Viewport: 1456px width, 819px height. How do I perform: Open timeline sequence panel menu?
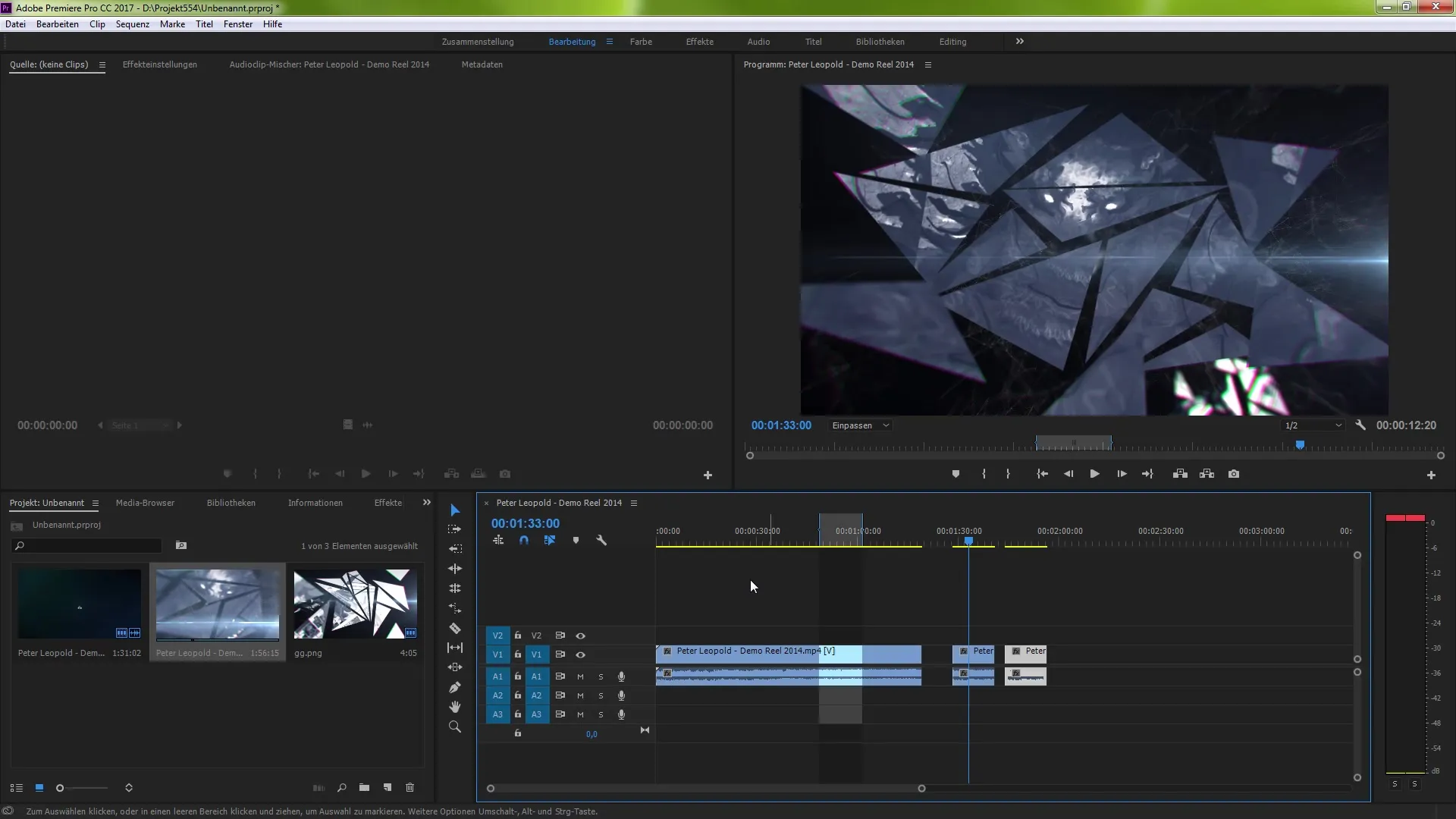[x=633, y=504]
